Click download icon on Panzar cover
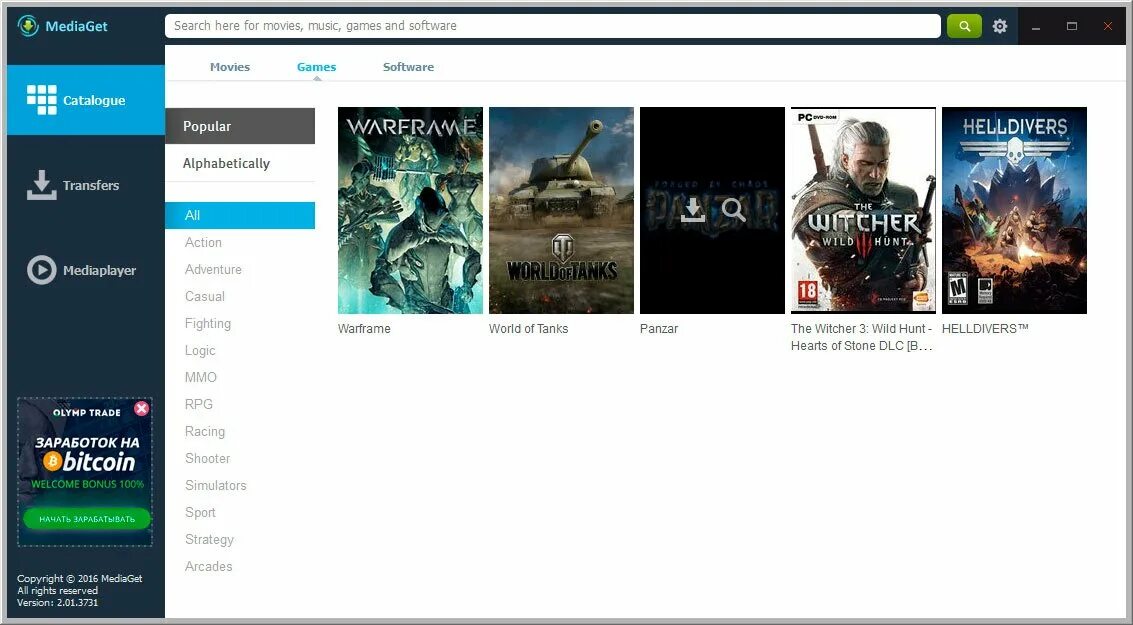 pos(693,210)
